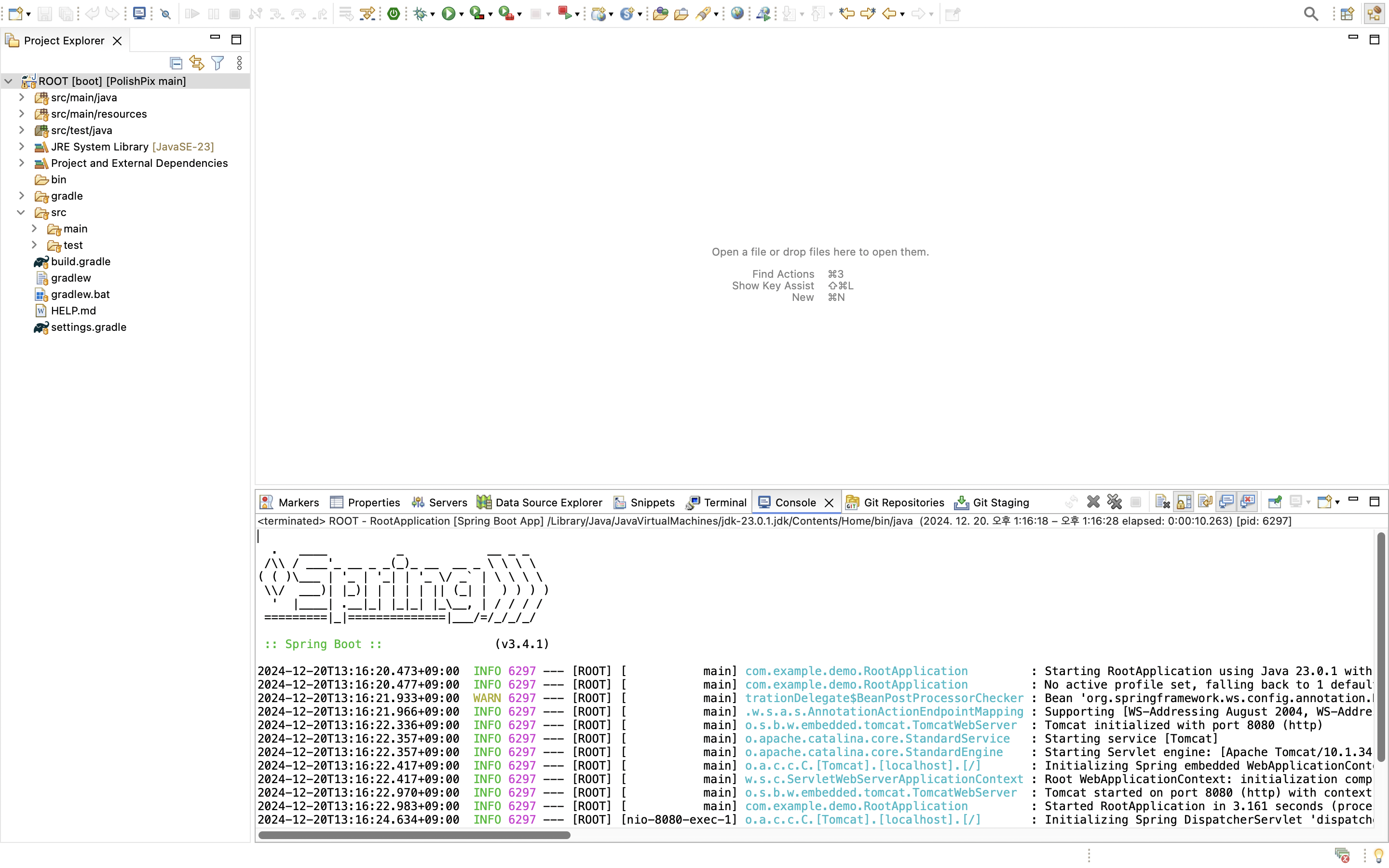Click the Open Console monitor toolbar icon
The width and height of the screenshot is (1389, 868).
point(139,13)
